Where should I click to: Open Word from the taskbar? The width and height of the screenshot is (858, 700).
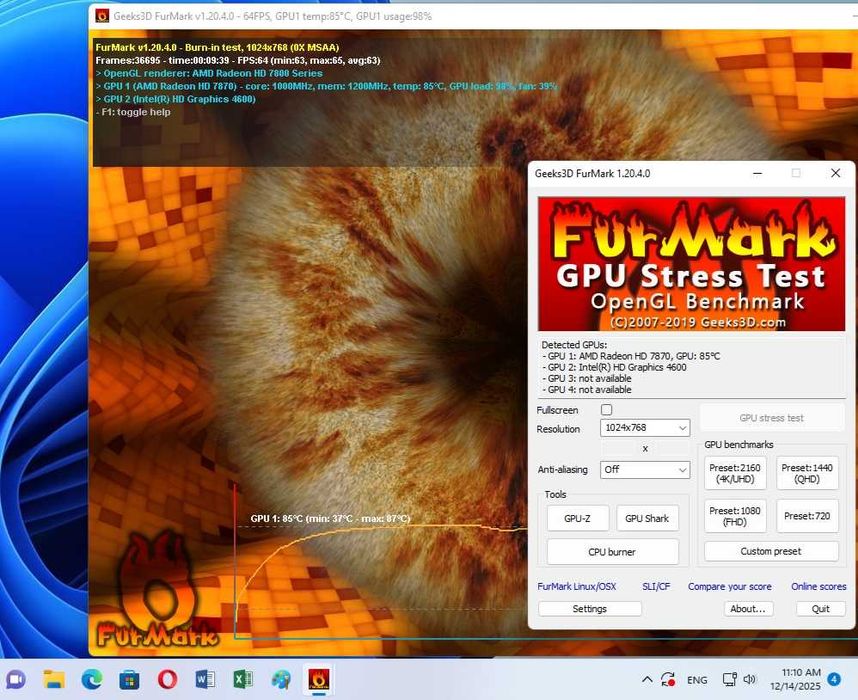coord(205,680)
